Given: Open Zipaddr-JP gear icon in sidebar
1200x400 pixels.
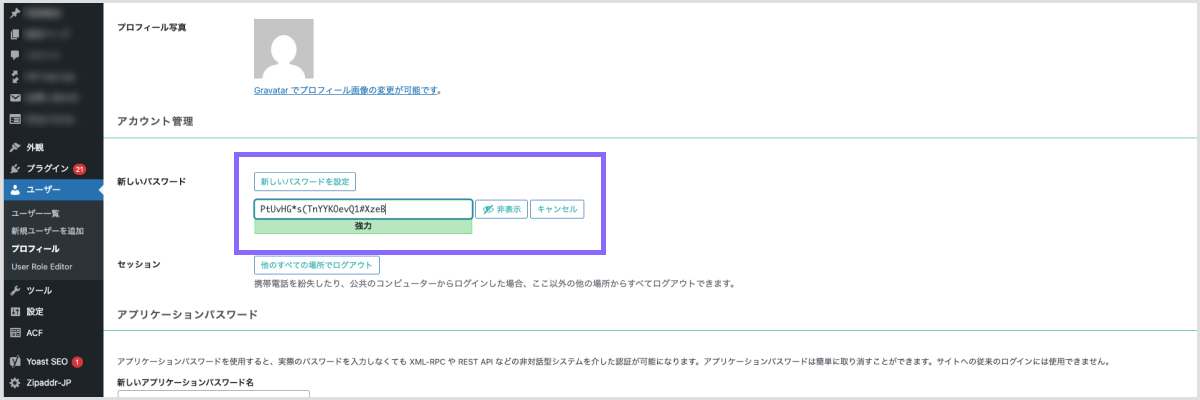Looking at the screenshot, I should tap(16, 382).
